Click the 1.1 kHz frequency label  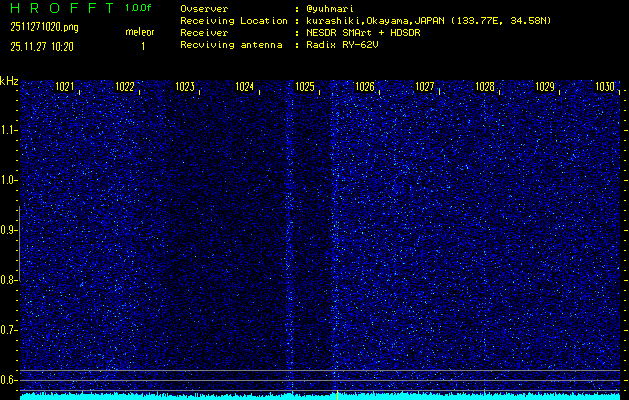click(x=7, y=130)
